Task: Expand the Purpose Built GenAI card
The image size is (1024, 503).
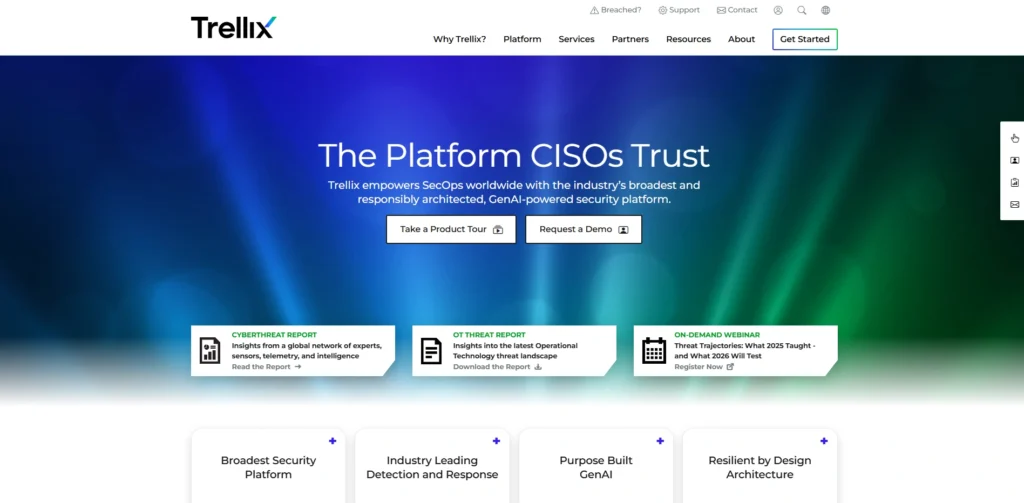Action: tap(660, 441)
